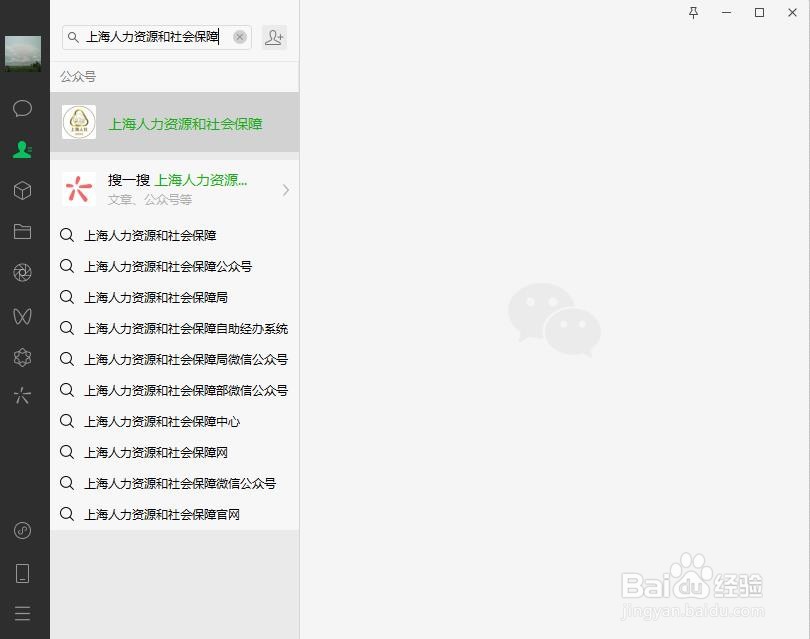Minimize the WeChat window
The image size is (810, 639).
726,12
